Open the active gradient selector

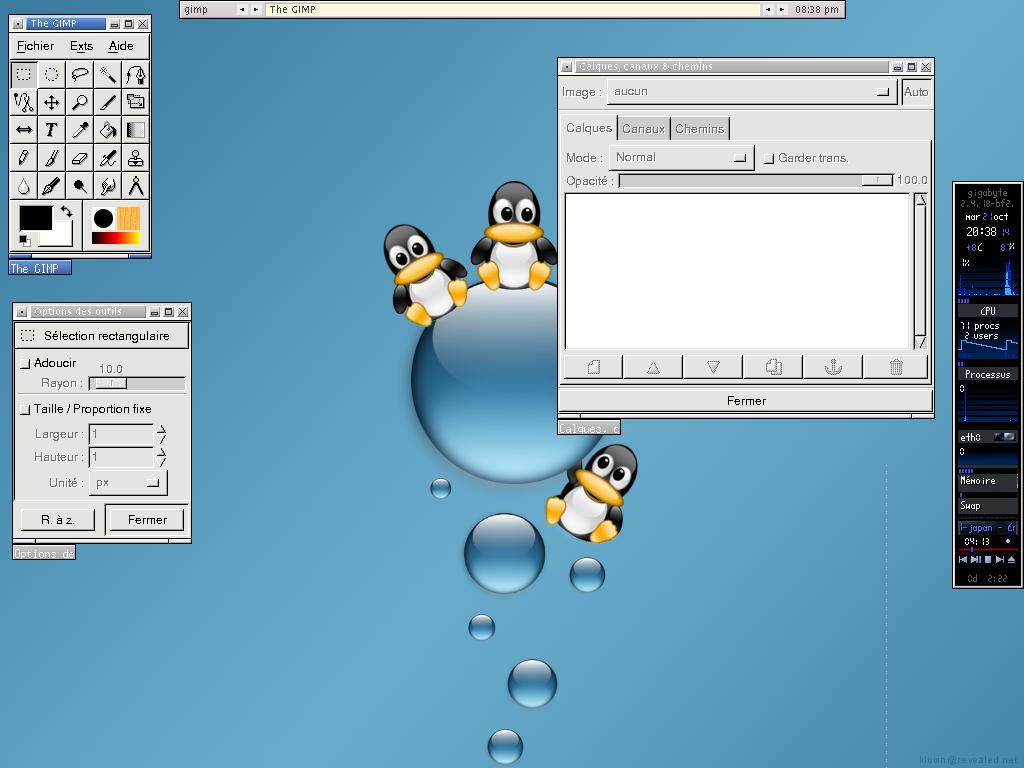click(x=116, y=238)
